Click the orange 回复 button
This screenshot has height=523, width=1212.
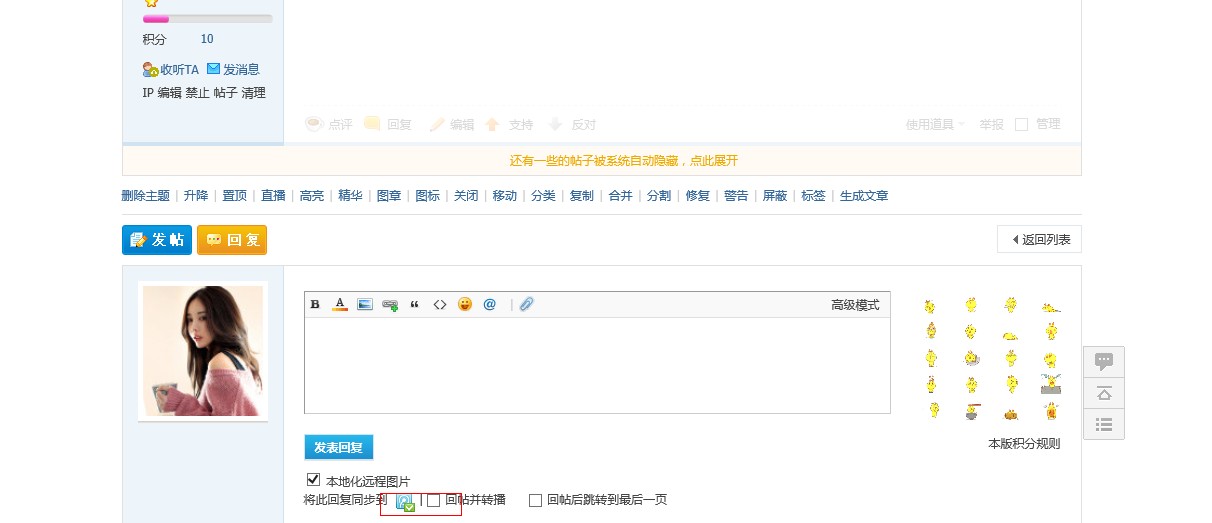pyautogui.click(x=232, y=240)
